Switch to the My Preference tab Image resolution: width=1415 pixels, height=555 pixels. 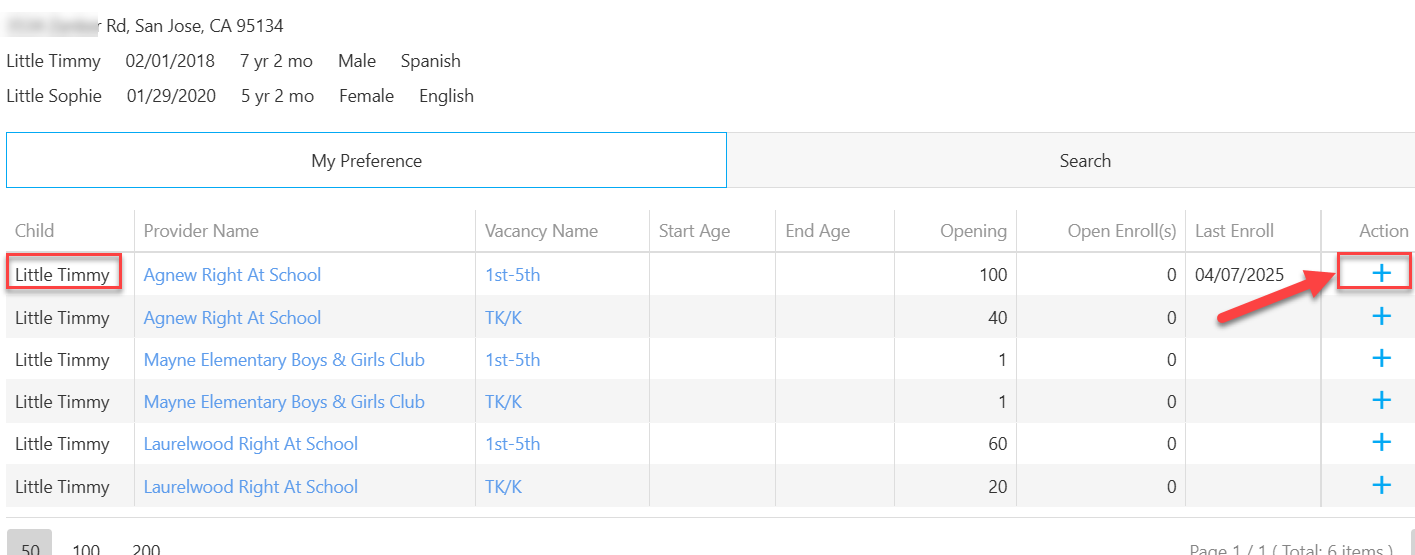point(366,160)
